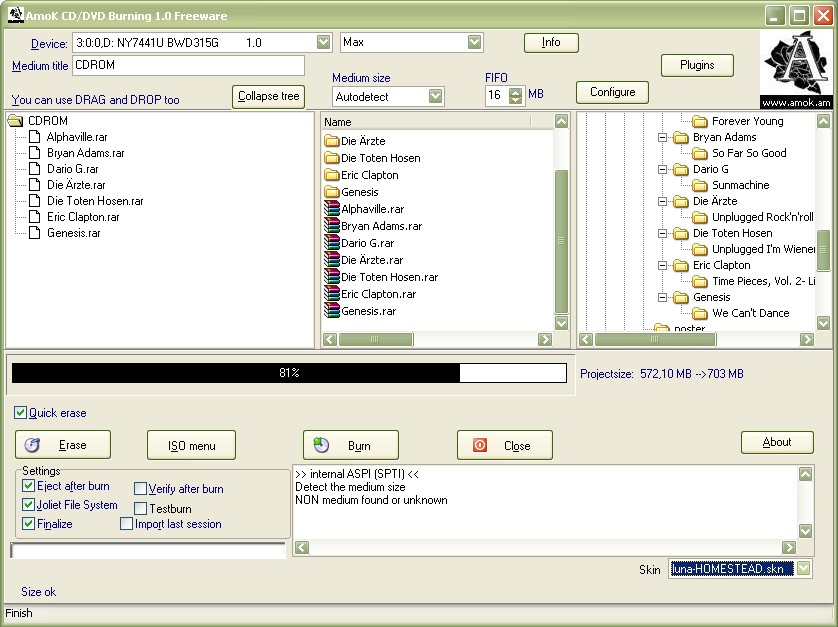Select Bryan Adams.rar in the CDROM tree
This screenshot has width=838, height=627.
[x=86, y=153]
